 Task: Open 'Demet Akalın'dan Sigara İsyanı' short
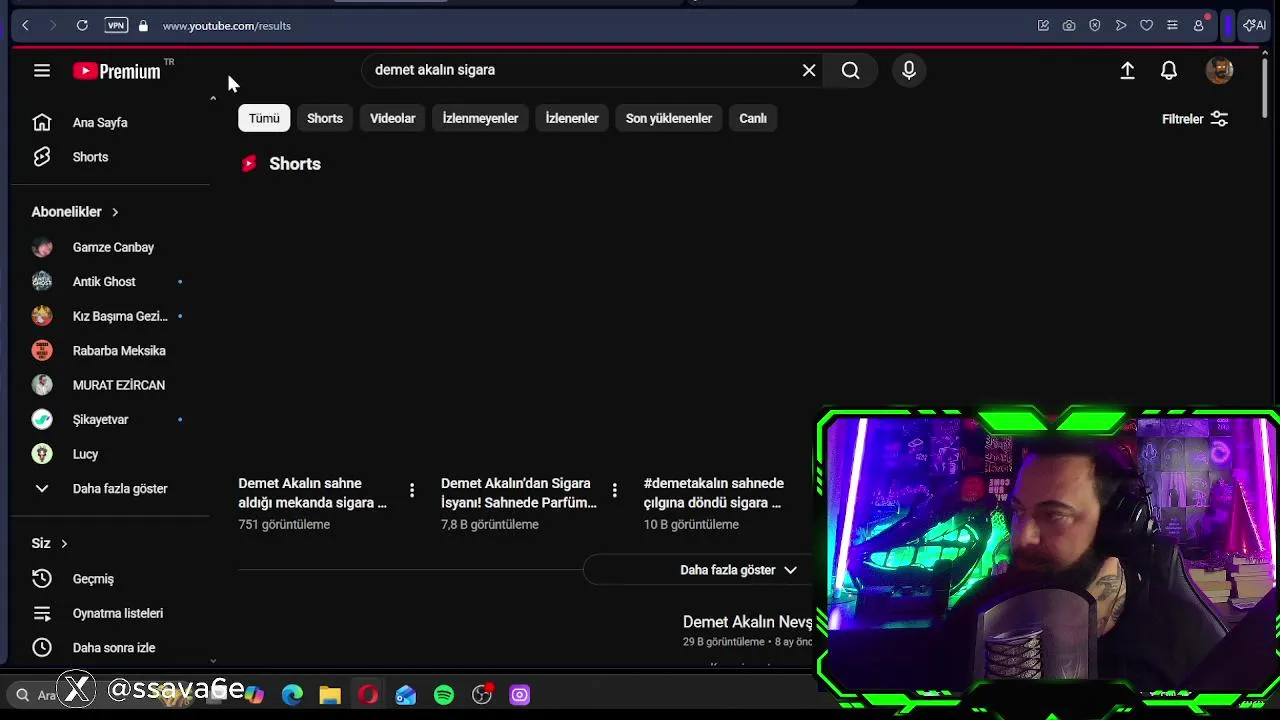coord(519,493)
